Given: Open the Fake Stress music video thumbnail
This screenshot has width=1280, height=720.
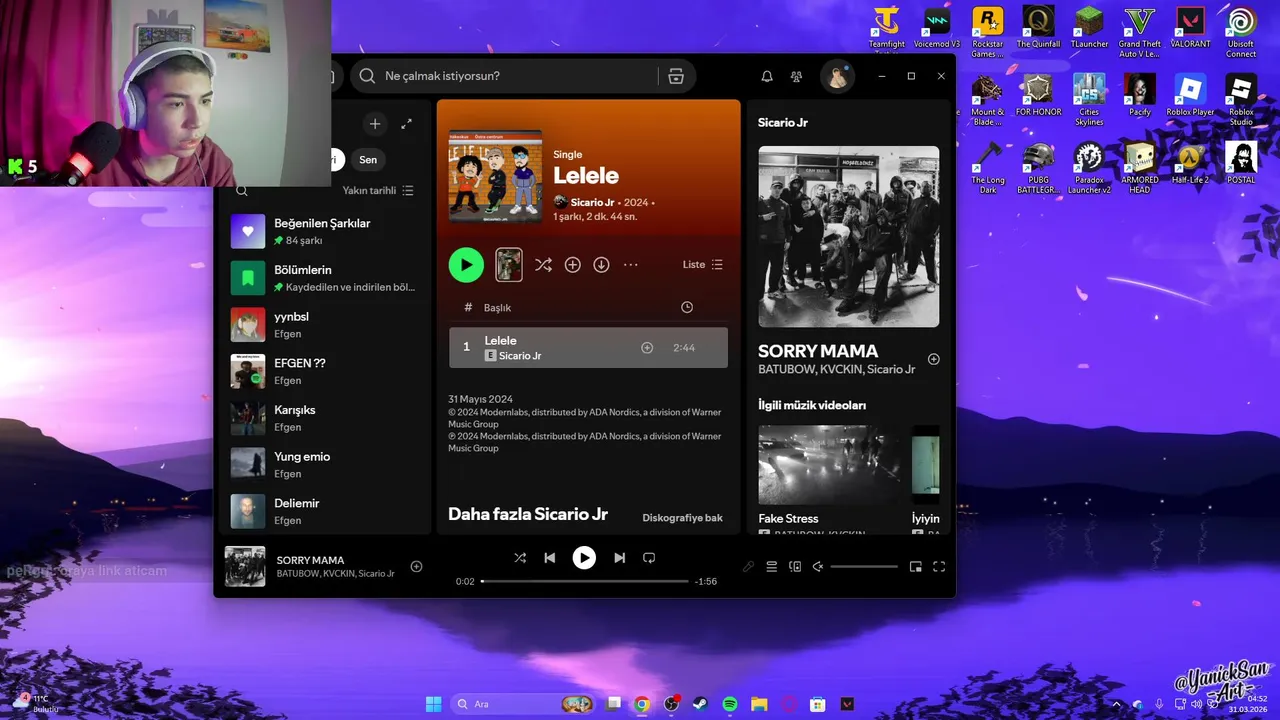Looking at the screenshot, I should pyautogui.click(x=828, y=465).
